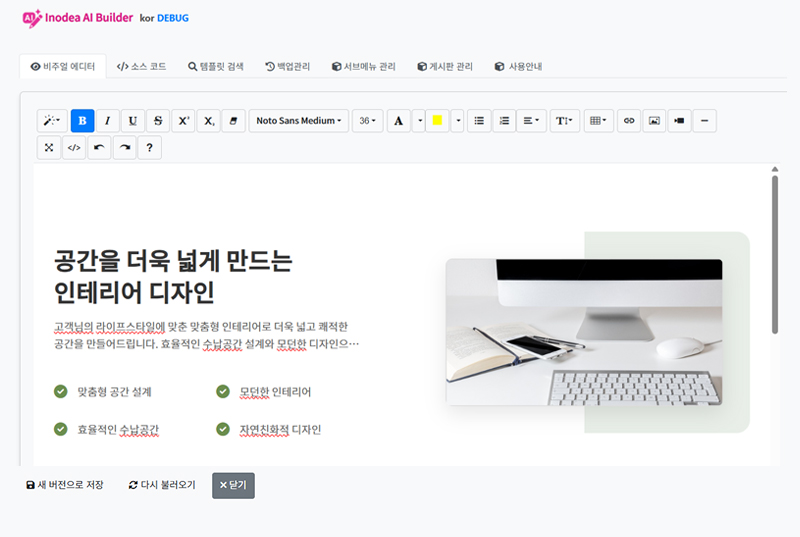Toggle bold formatting in the editor toolbar

tap(82, 121)
